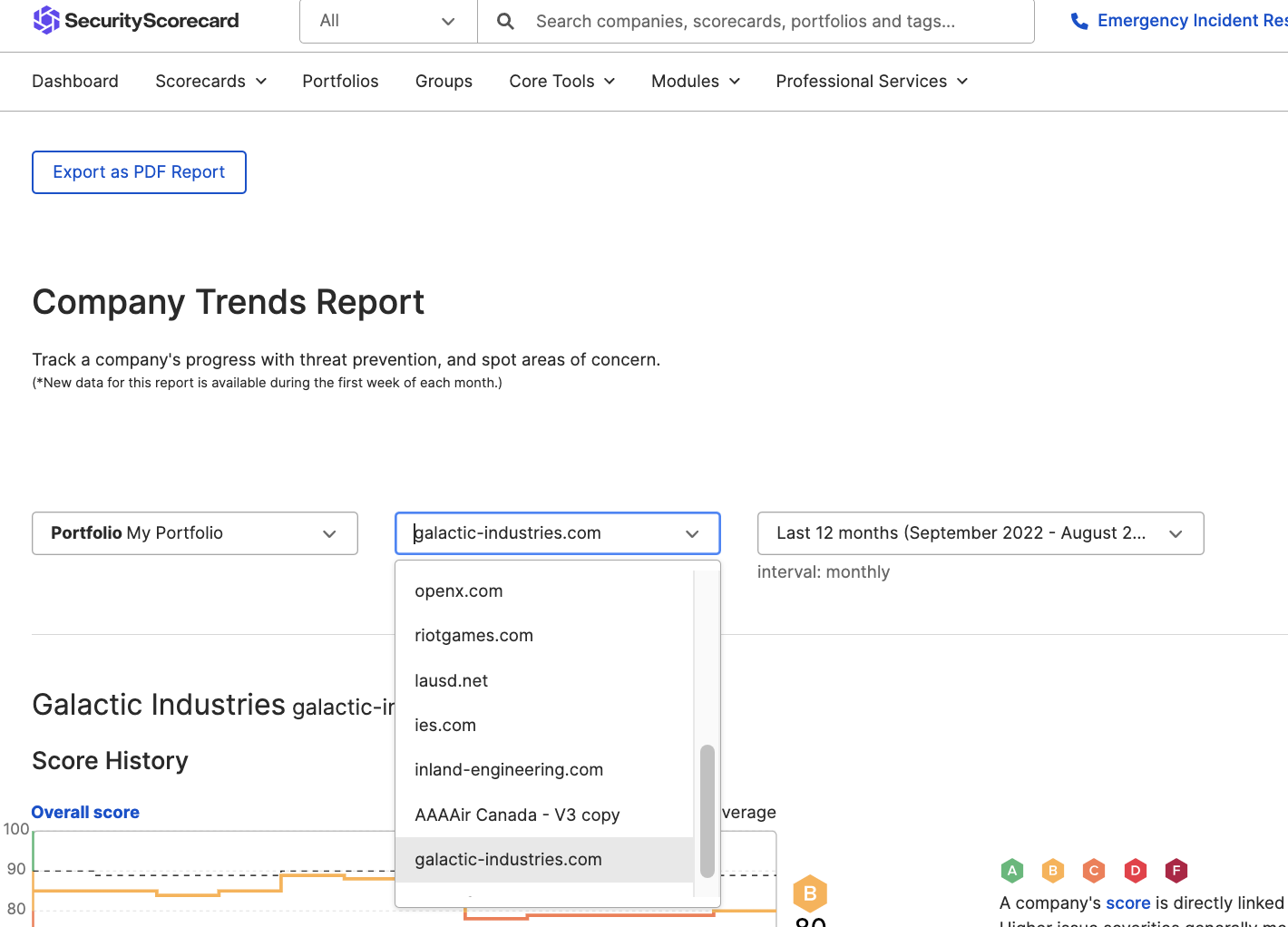
Task: Select riotgames.com from the company list
Action: pyautogui.click(x=544, y=636)
